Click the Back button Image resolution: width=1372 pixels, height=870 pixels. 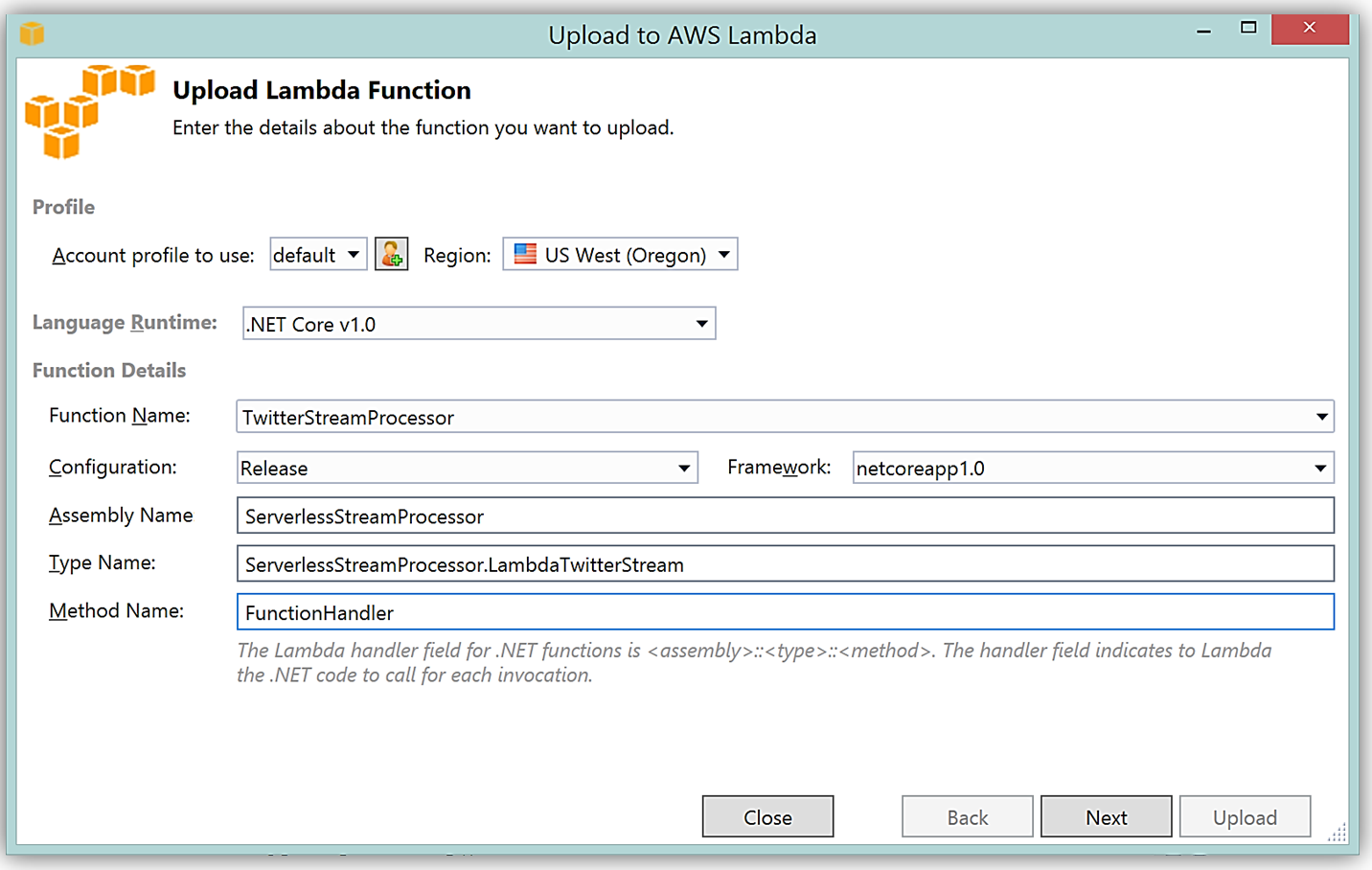point(967,816)
